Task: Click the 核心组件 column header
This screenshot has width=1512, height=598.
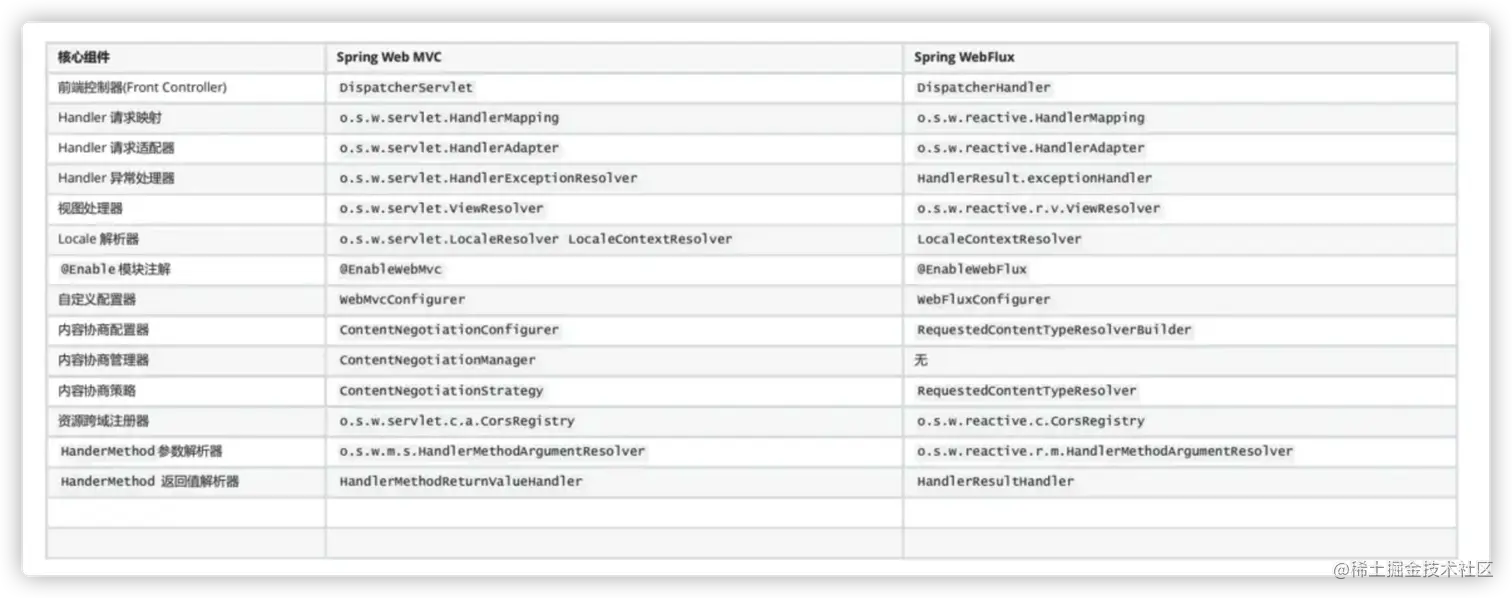Action: tap(84, 57)
